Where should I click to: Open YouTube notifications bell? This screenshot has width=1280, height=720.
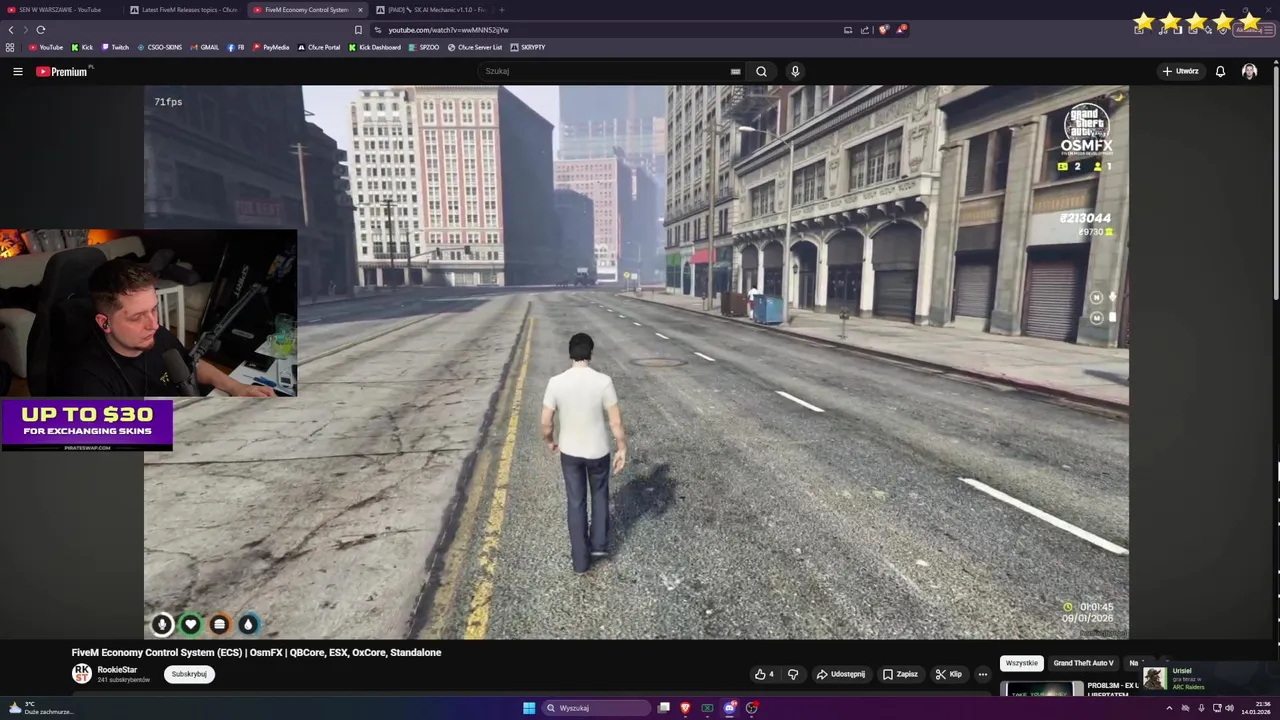click(x=1220, y=71)
